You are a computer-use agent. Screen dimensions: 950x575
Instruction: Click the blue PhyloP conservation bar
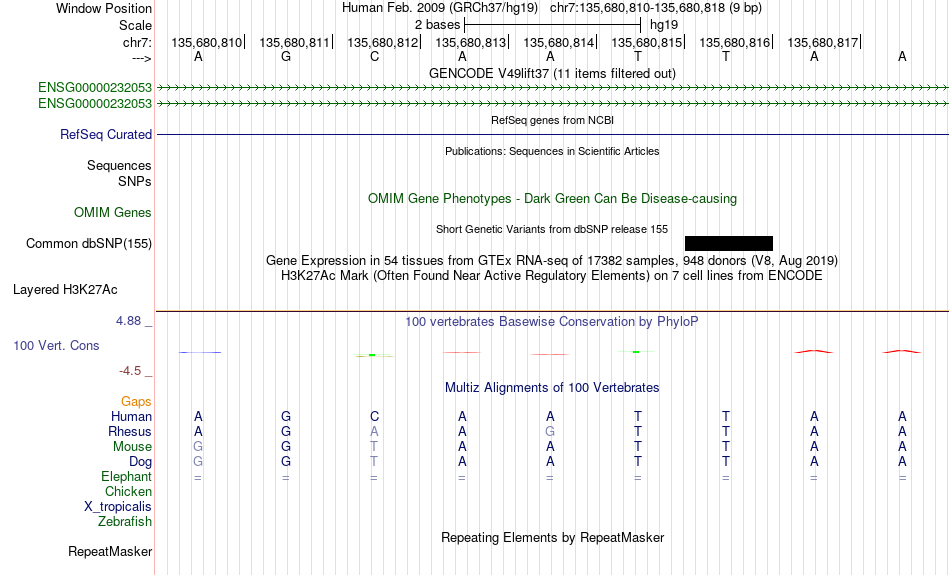tap(200, 352)
